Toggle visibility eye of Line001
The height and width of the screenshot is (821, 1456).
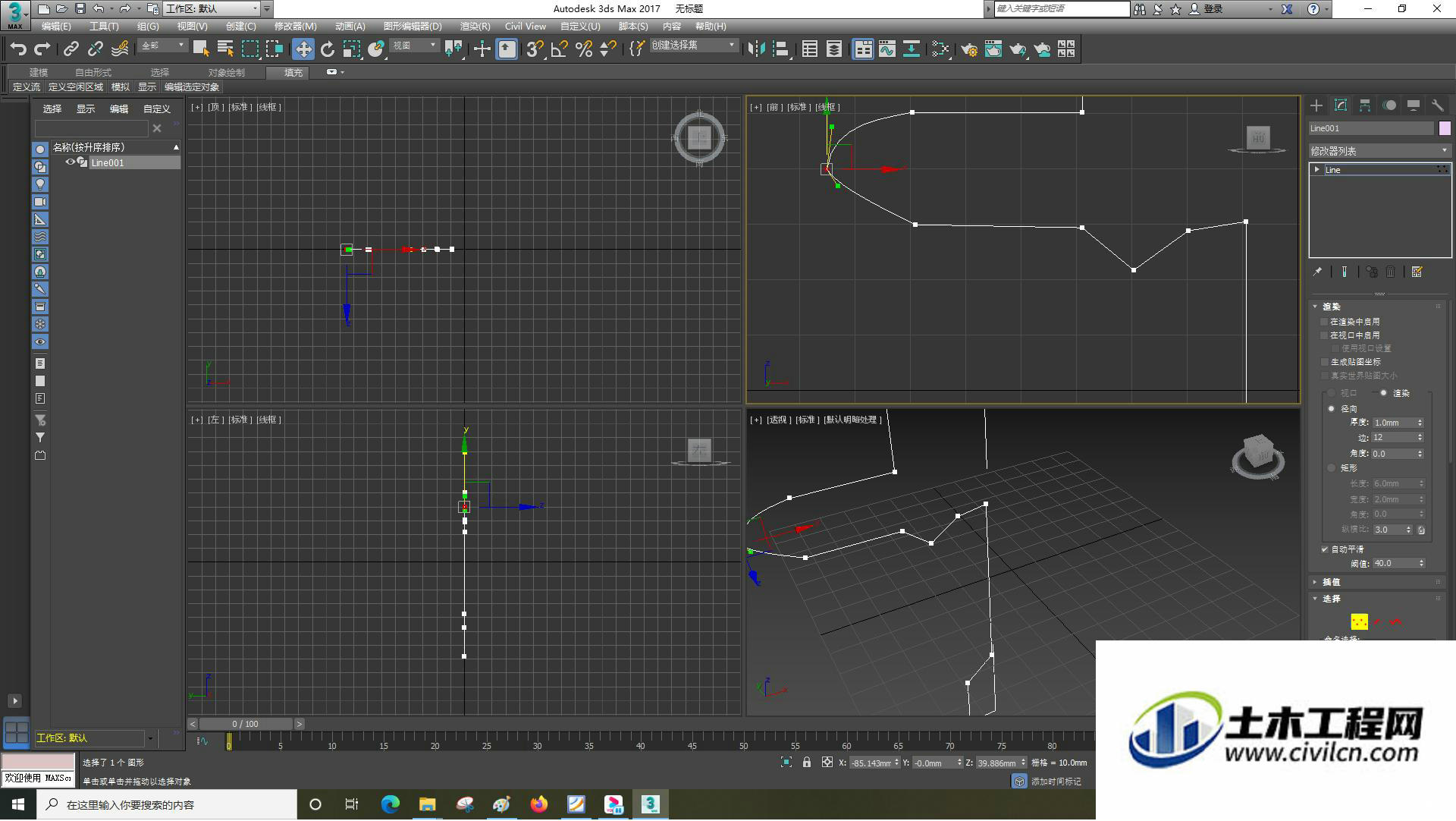(70, 162)
